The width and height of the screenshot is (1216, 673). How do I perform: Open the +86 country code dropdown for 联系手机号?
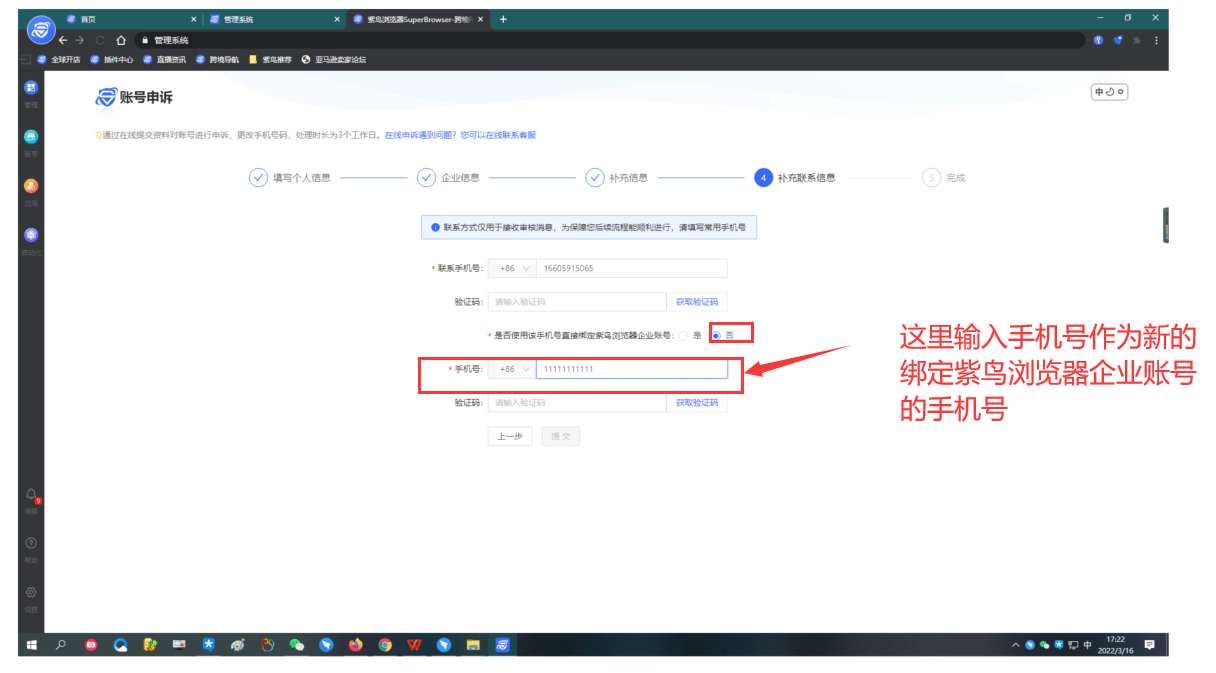click(512, 267)
